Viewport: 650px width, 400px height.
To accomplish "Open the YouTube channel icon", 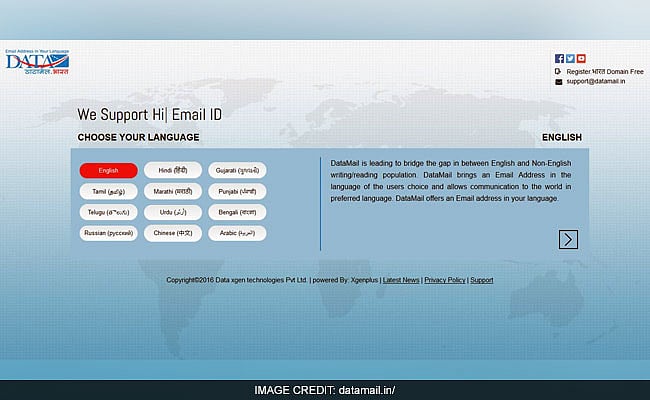I will (x=581, y=59).
